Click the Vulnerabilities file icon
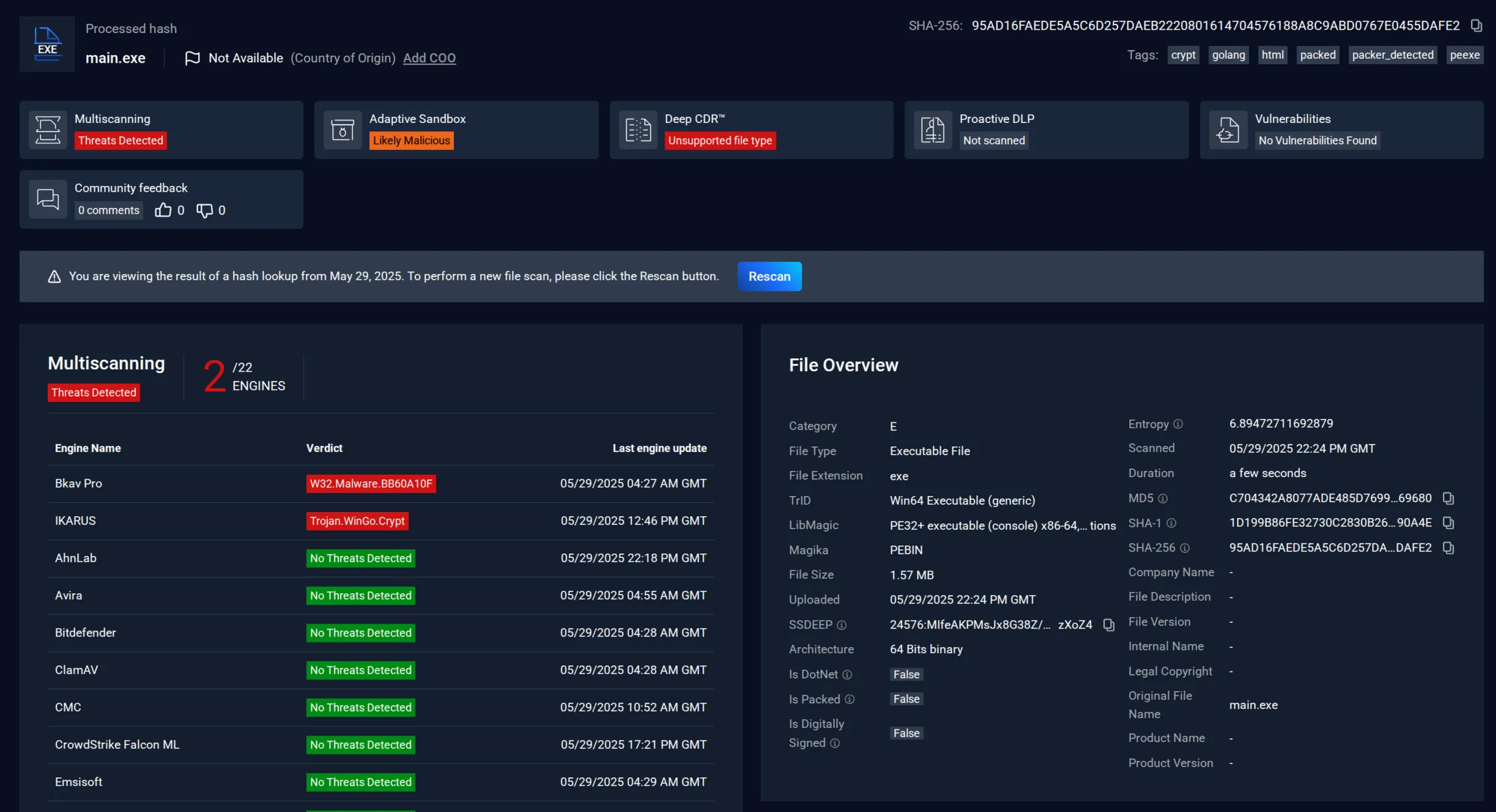The height and width of the screenshot is (812, 1496). (x=1228, y=130)
